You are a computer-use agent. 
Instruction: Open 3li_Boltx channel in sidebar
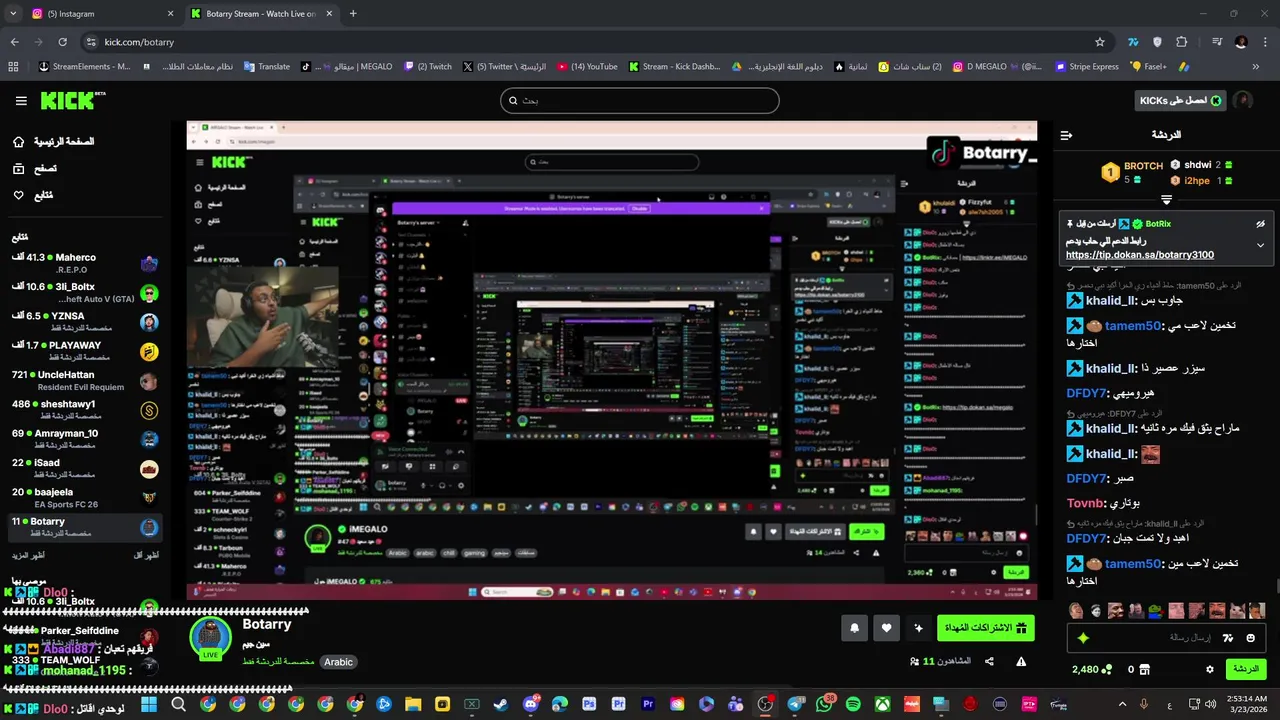click(x=85, y=293)
